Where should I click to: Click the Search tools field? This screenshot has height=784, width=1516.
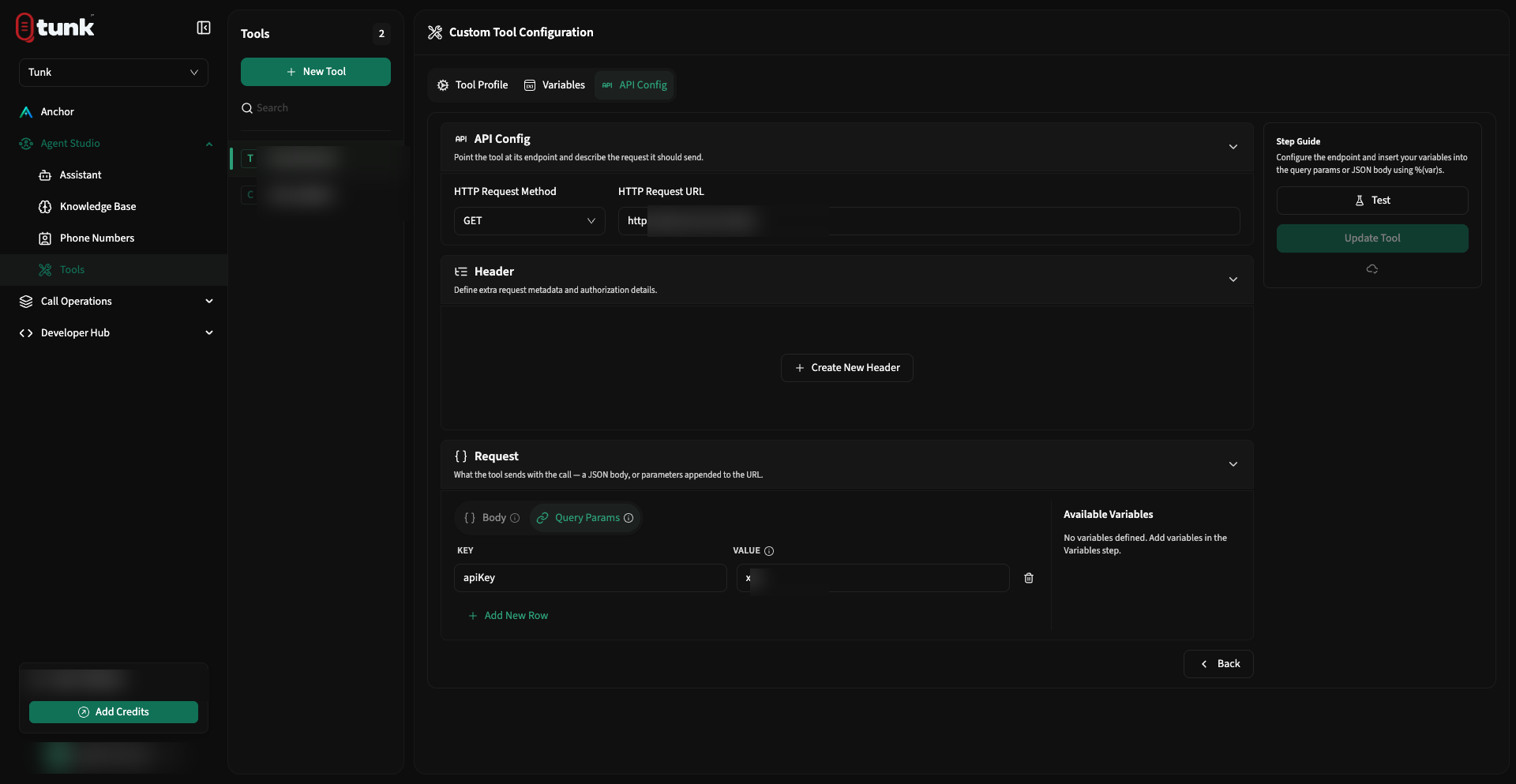pyautogui.click(x=316, y=108)
